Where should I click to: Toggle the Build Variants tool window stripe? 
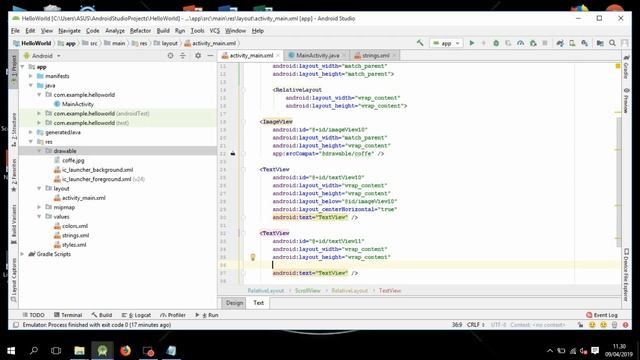point(13,224)
